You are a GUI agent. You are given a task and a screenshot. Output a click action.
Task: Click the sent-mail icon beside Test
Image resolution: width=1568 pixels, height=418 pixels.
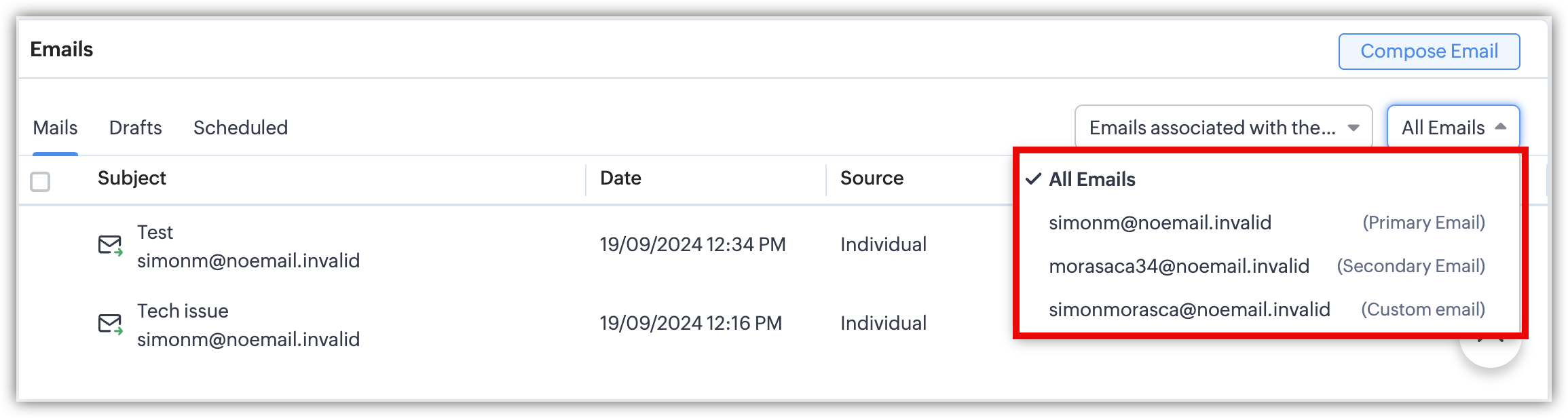pyautogui.click(x=110, y=246)
